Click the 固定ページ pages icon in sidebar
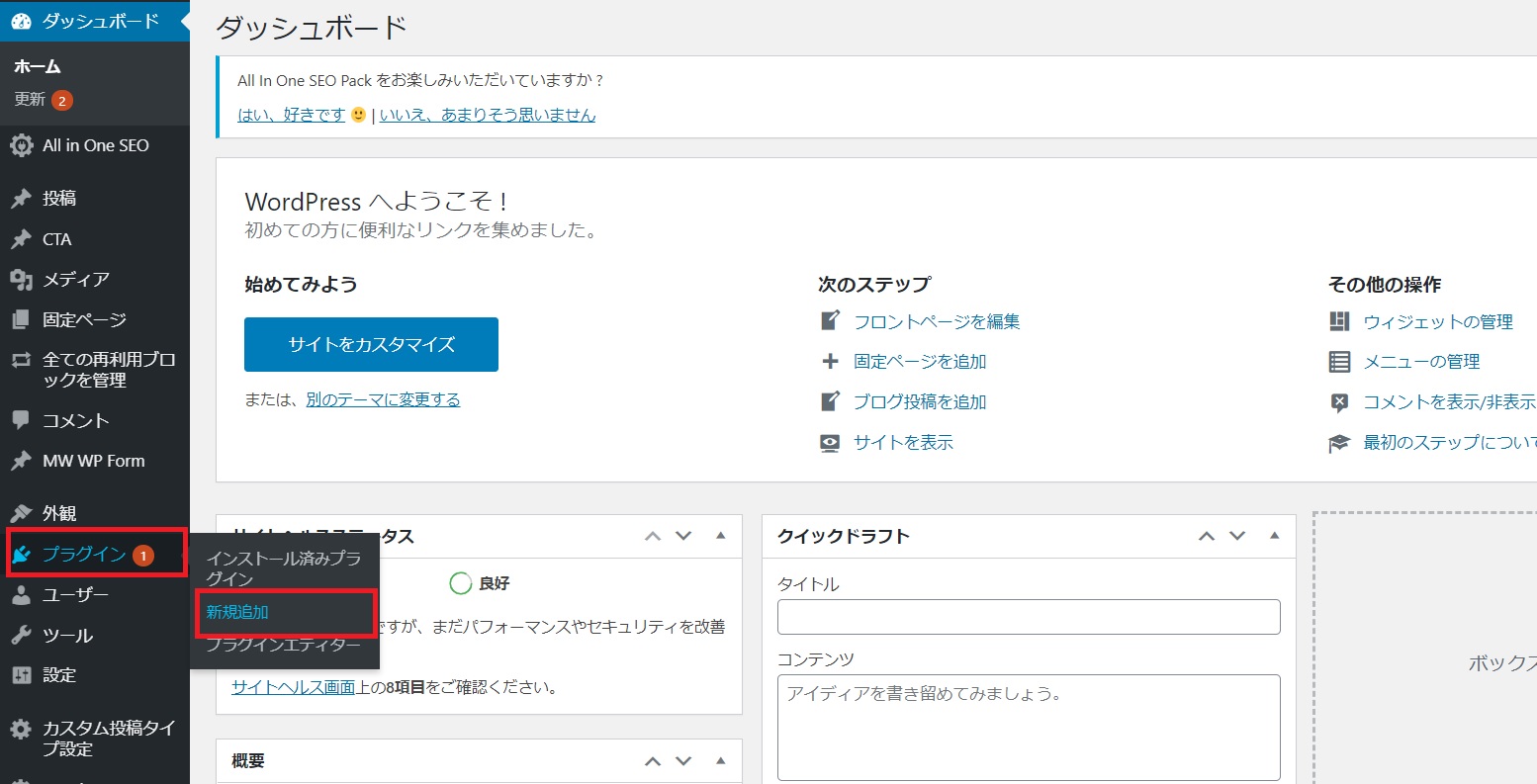 click(21, 320)
